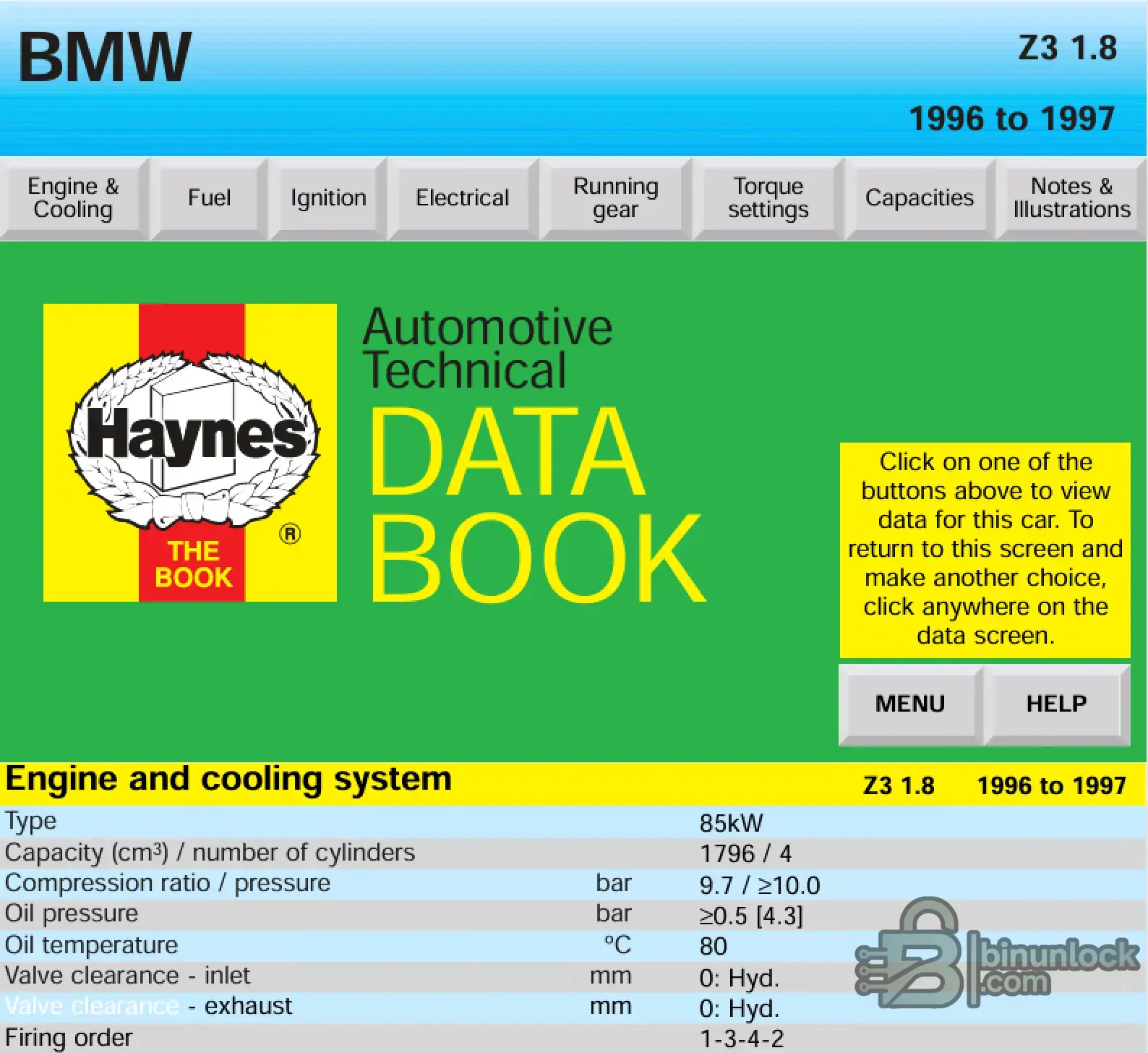Click the '1796 / 4' capacity value
Screen dimensions: 1148x1053
click(x=745, y=854)
